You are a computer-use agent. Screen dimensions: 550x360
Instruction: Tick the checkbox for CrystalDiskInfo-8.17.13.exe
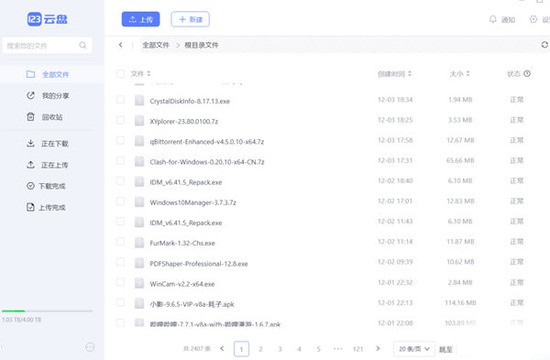[120, 100]
